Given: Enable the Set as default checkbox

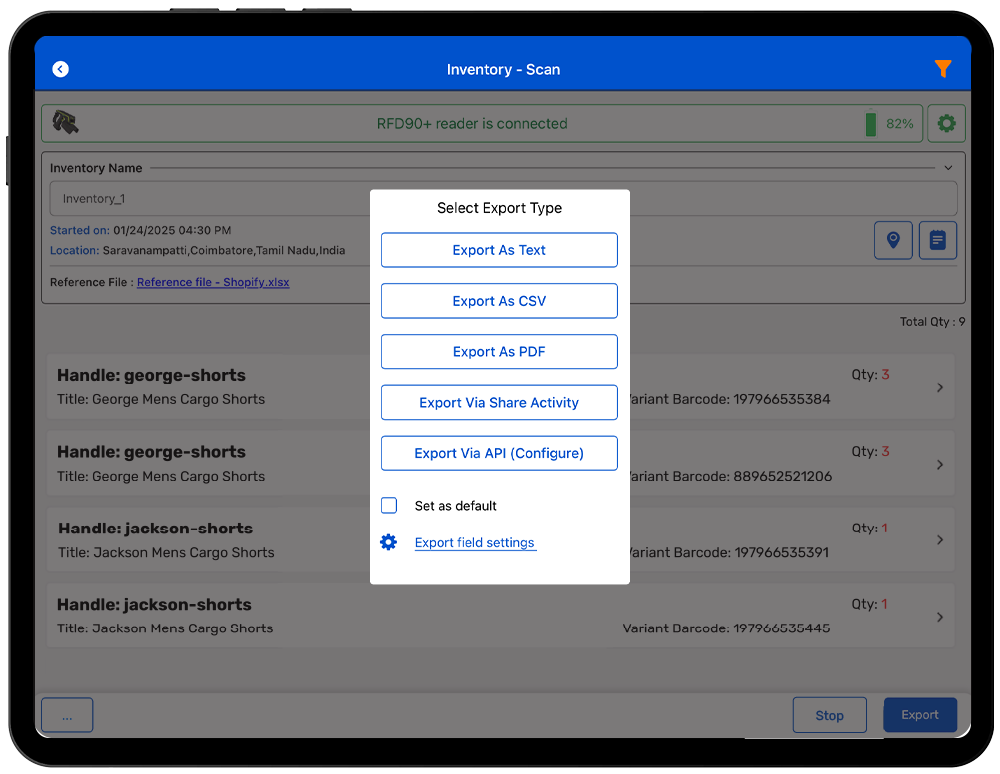Looking at the screenshot, I should pos(389,506).
